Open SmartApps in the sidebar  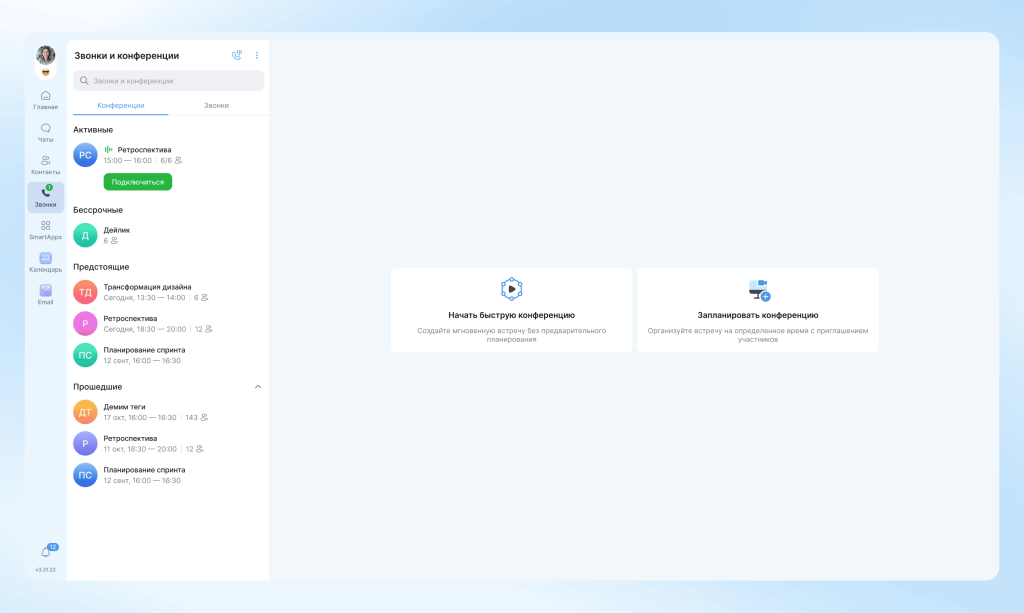45,230
